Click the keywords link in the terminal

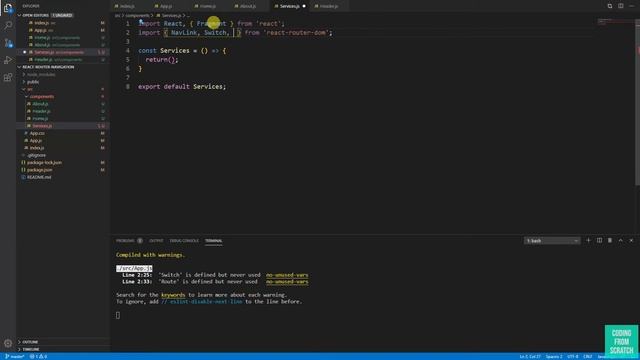(x=173, y=295)
